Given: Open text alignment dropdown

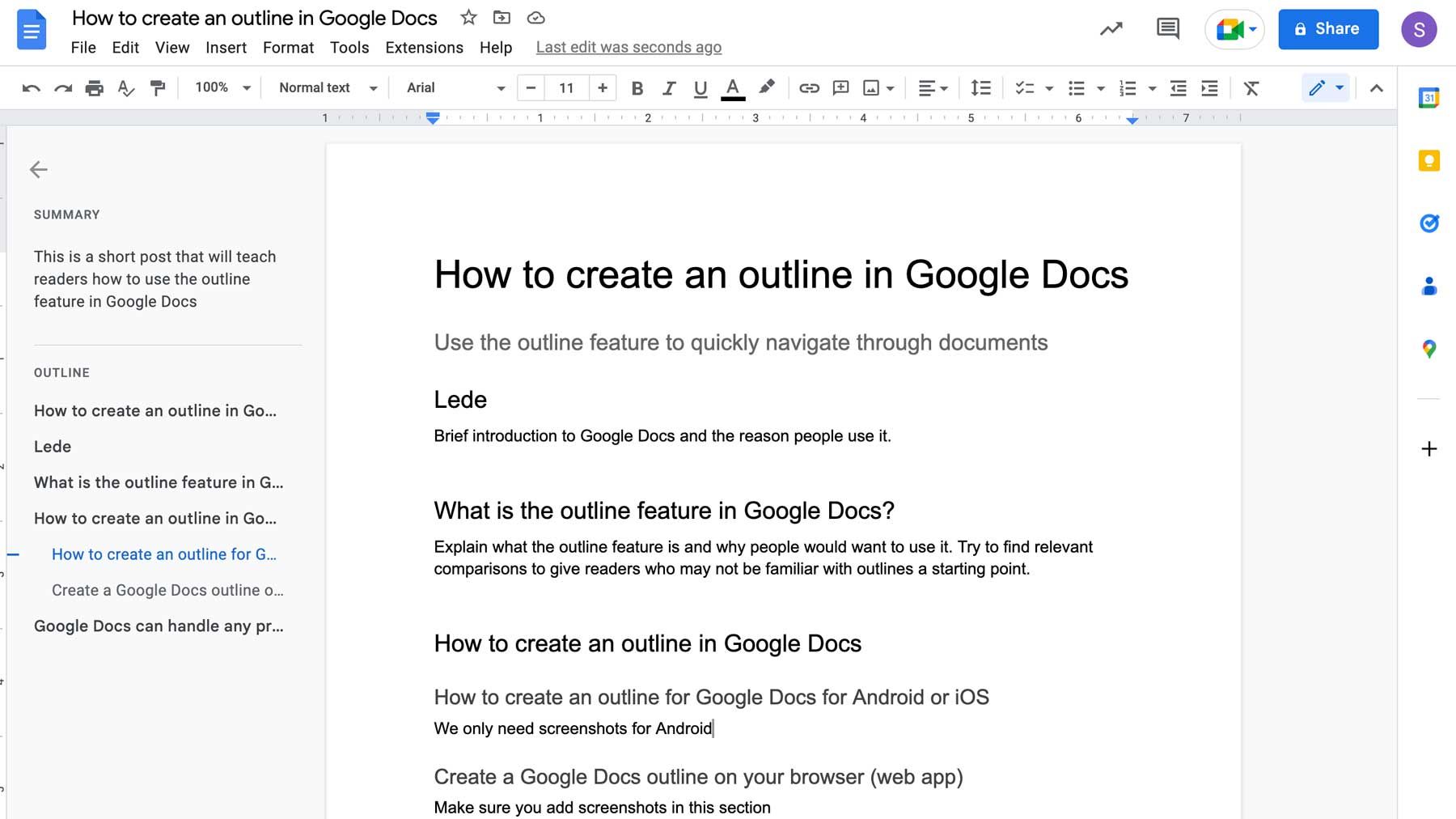Looking at the screenshot, I should point(933,88).
